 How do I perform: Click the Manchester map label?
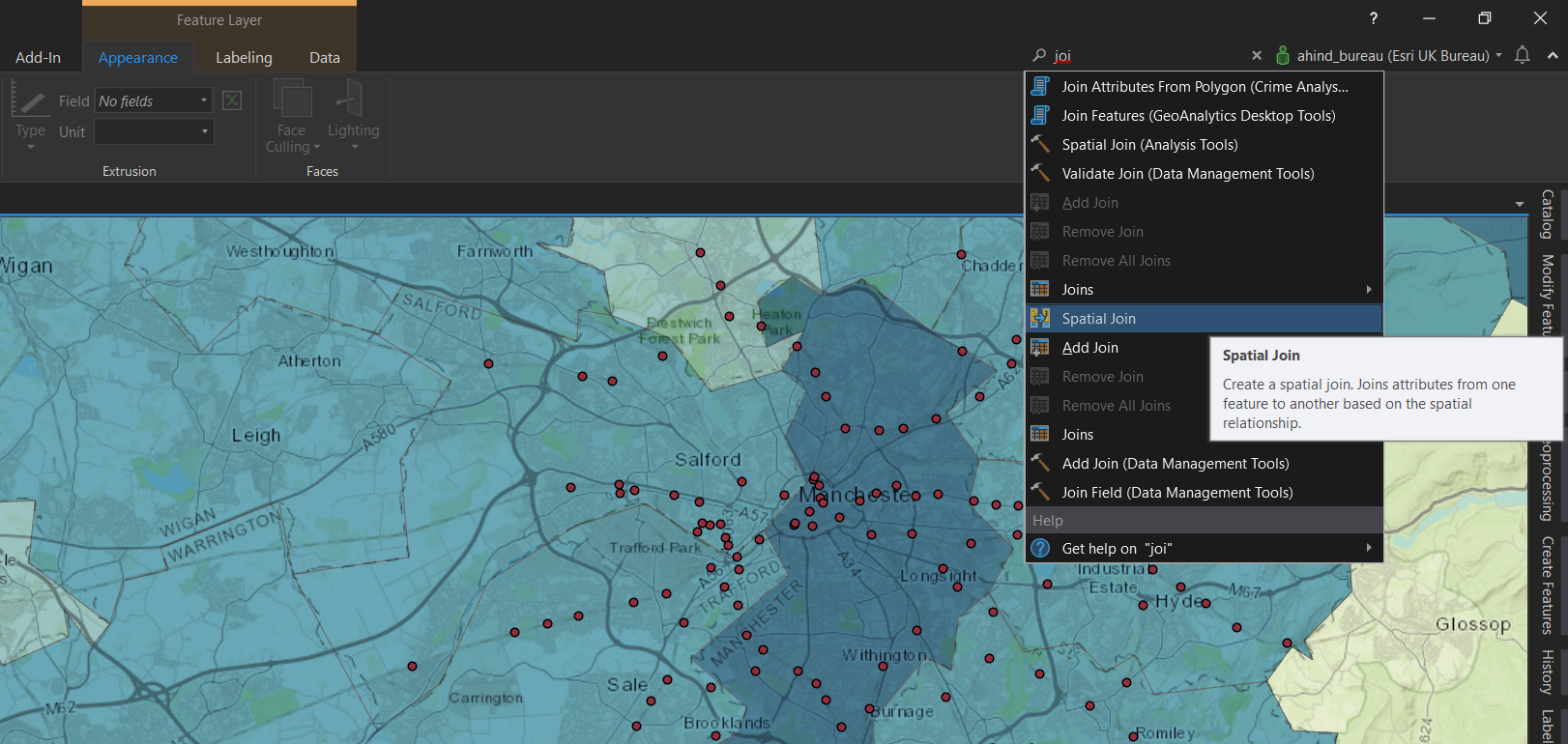tap(858, 495)
